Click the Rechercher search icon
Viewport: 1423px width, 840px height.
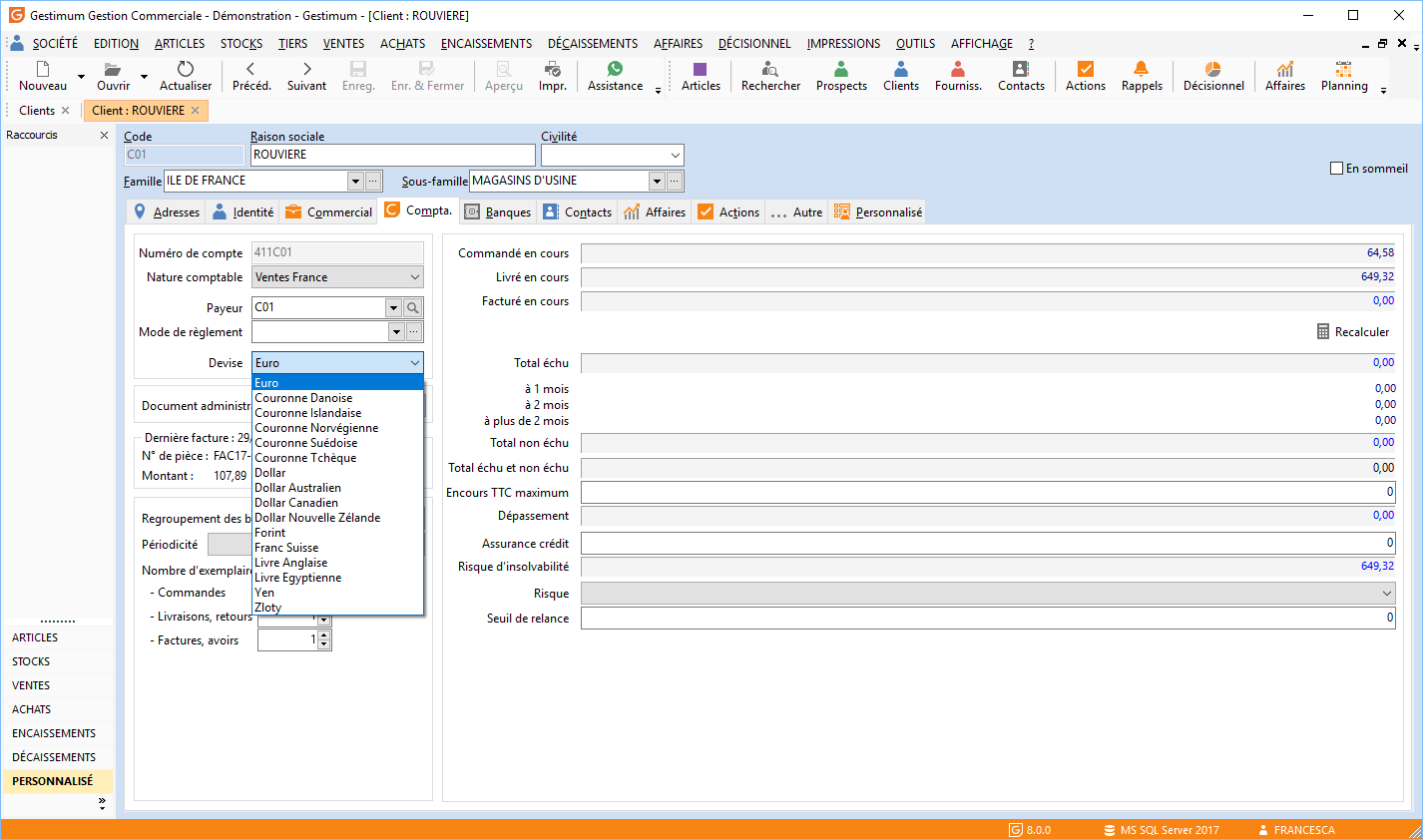tap(770, 69)
